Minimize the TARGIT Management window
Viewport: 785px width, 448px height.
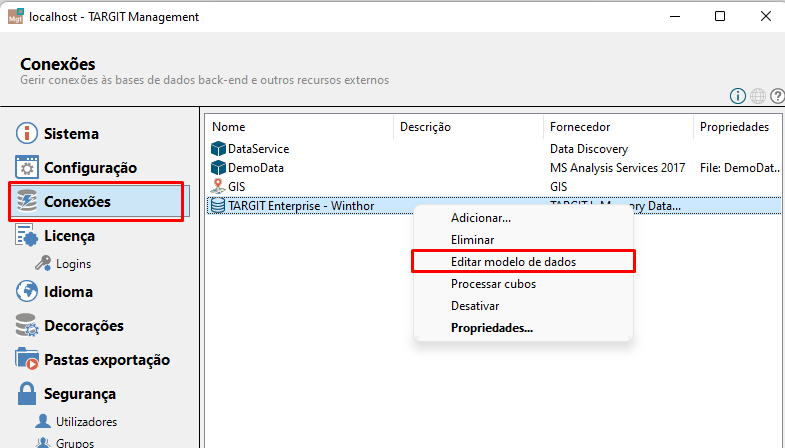coord(675,17)
